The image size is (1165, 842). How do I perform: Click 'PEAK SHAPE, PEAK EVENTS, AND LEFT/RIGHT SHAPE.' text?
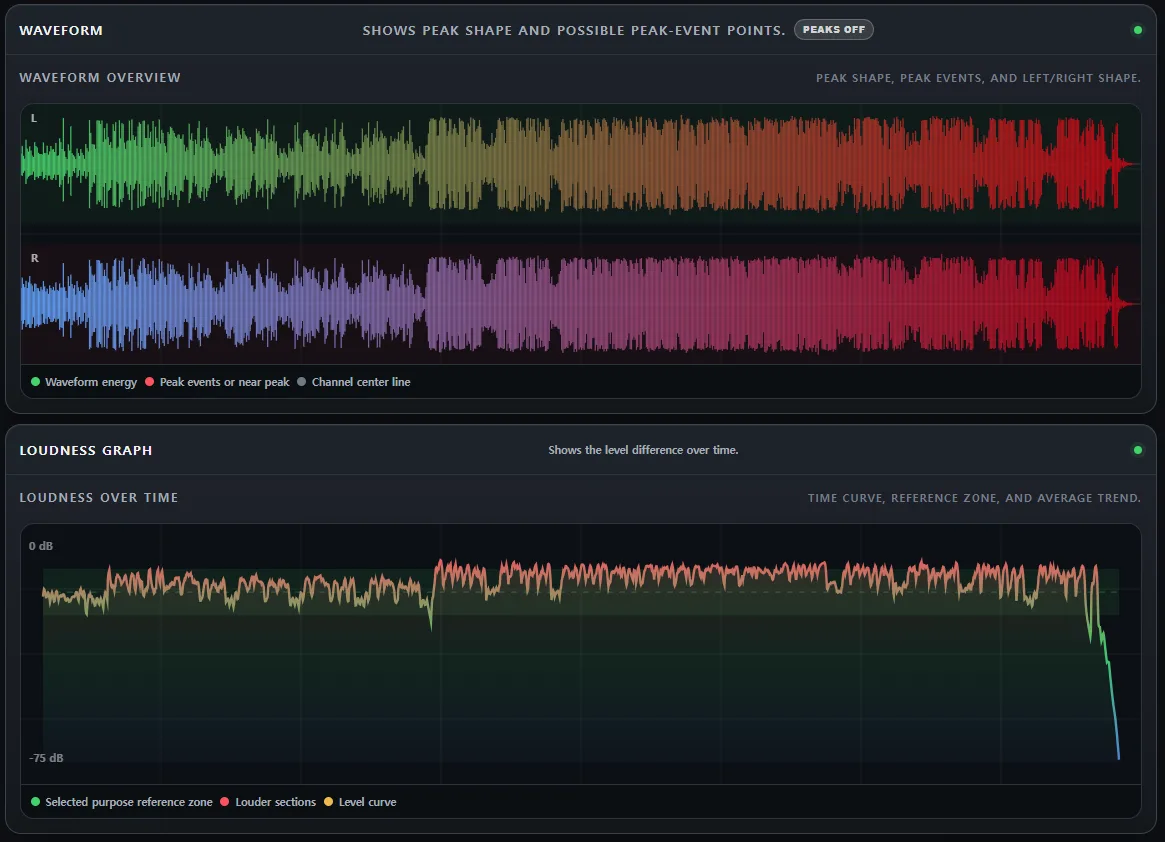tap(979, 78)
